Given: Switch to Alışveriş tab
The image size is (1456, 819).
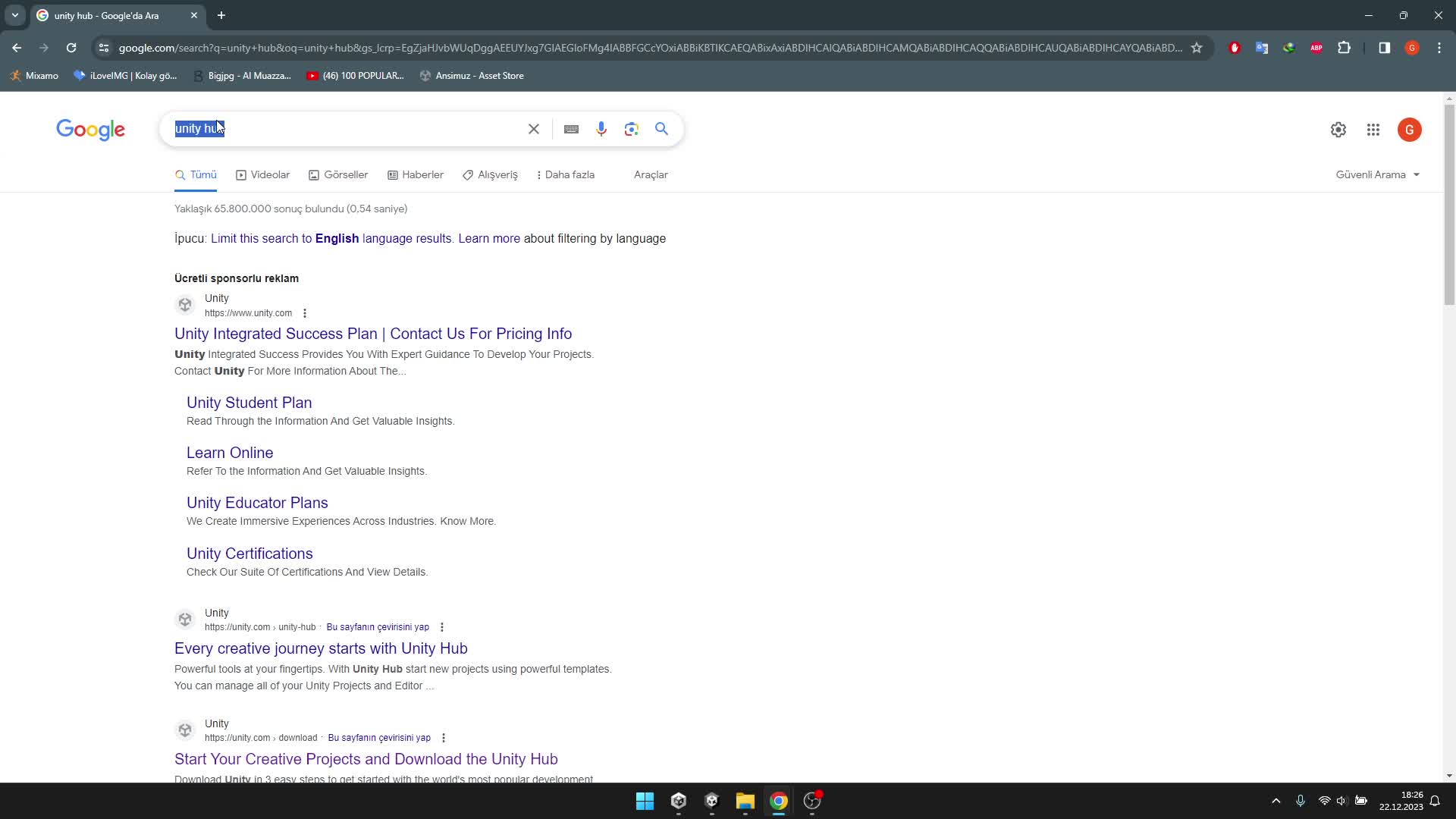Looking at the screenshot, I should click(x=490, y=174).
